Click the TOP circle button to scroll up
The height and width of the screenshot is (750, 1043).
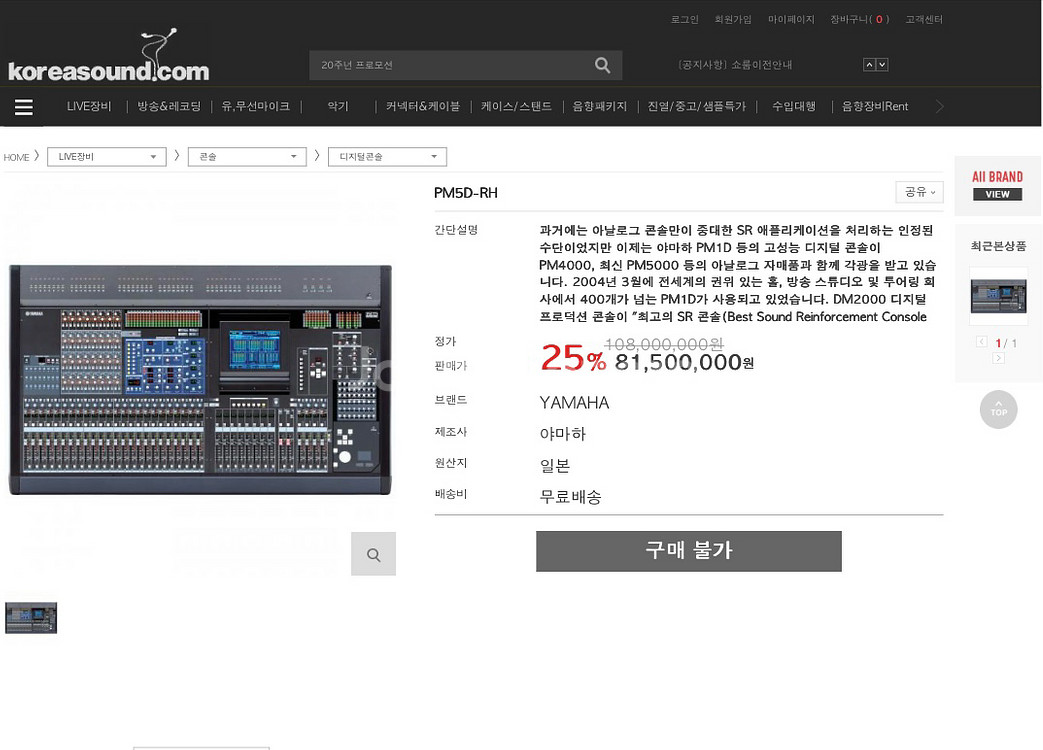point(997,409)
